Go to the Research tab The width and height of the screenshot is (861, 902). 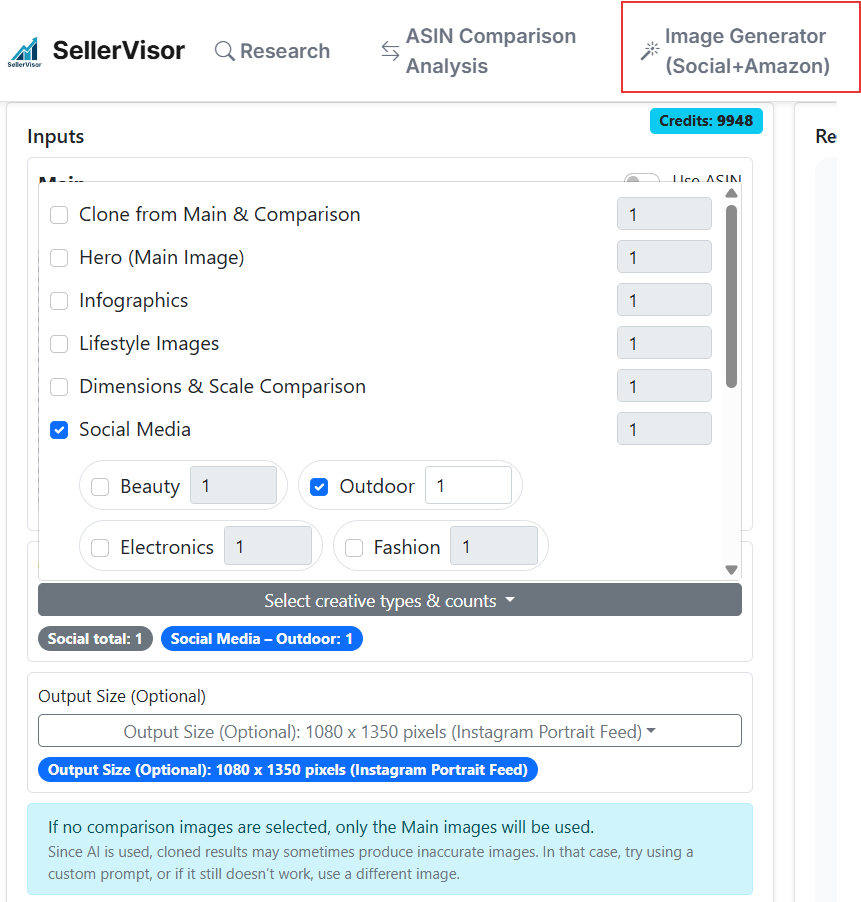pyautogui.click(x=284, y=51)
